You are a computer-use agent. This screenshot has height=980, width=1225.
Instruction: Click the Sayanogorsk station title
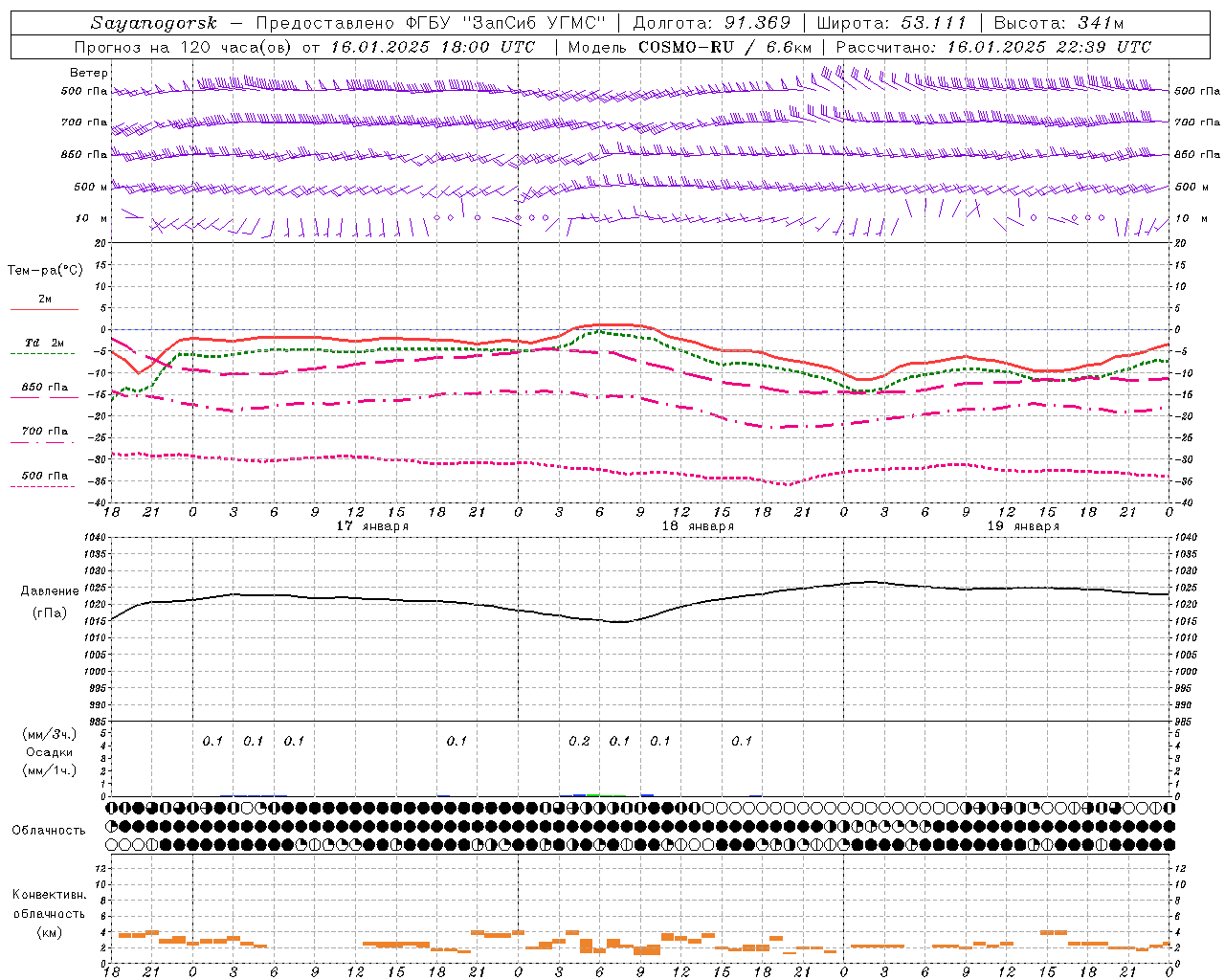[x=154, y=23]
